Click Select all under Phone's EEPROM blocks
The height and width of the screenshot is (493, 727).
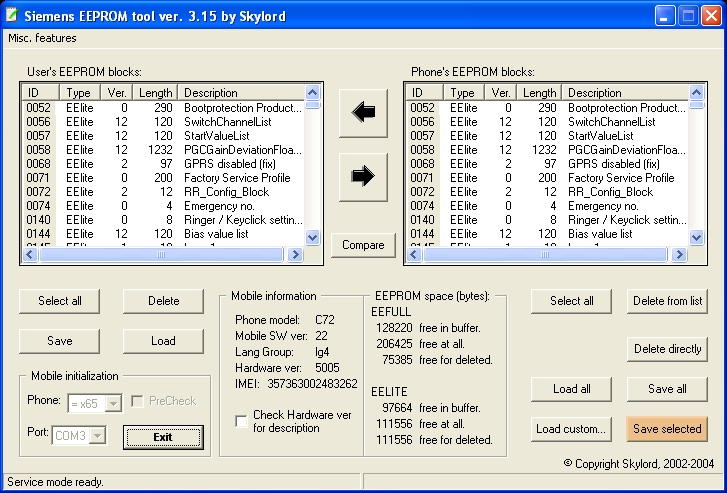(571, 301)
